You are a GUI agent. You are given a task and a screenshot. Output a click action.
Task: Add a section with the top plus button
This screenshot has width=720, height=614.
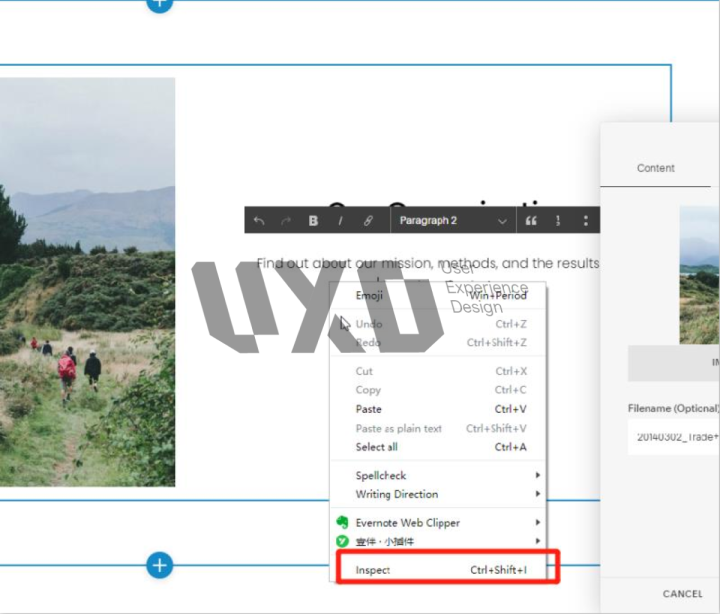[159, 4]
